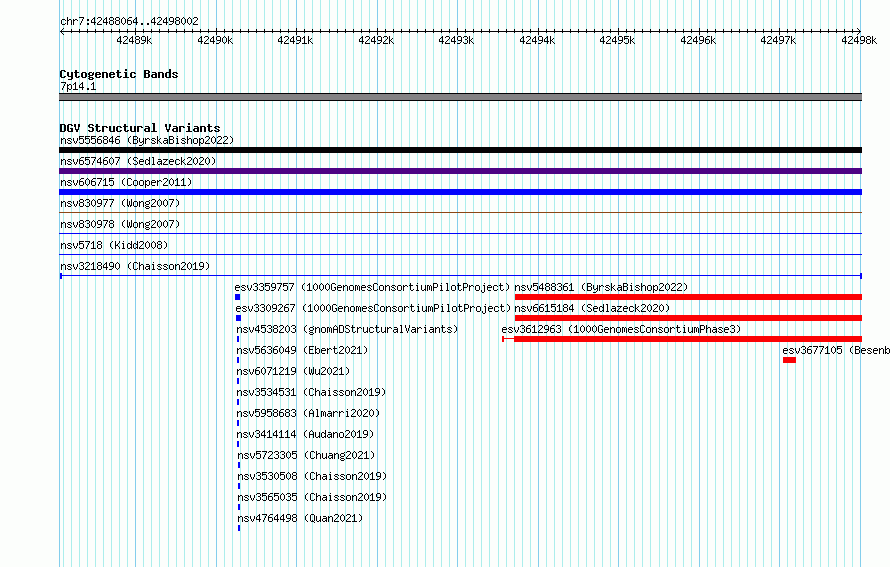This screenshot has width=890, height=567.
Task: Click nsv5636049 (Ebert2021) label
Action: (302, 350)
